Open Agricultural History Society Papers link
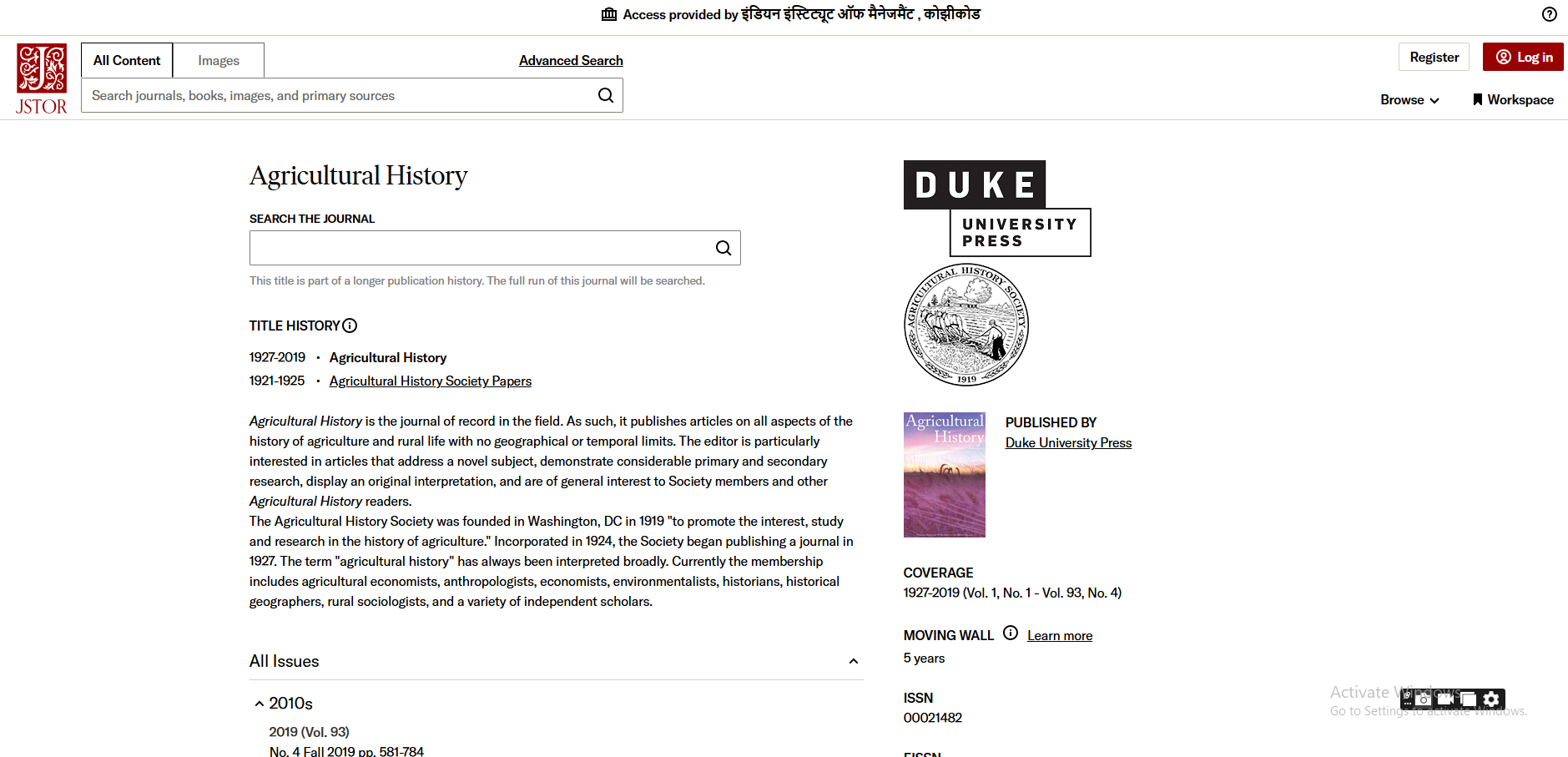Image resolution: width=1568 pixels, height=757 pixels. [430, 381]
